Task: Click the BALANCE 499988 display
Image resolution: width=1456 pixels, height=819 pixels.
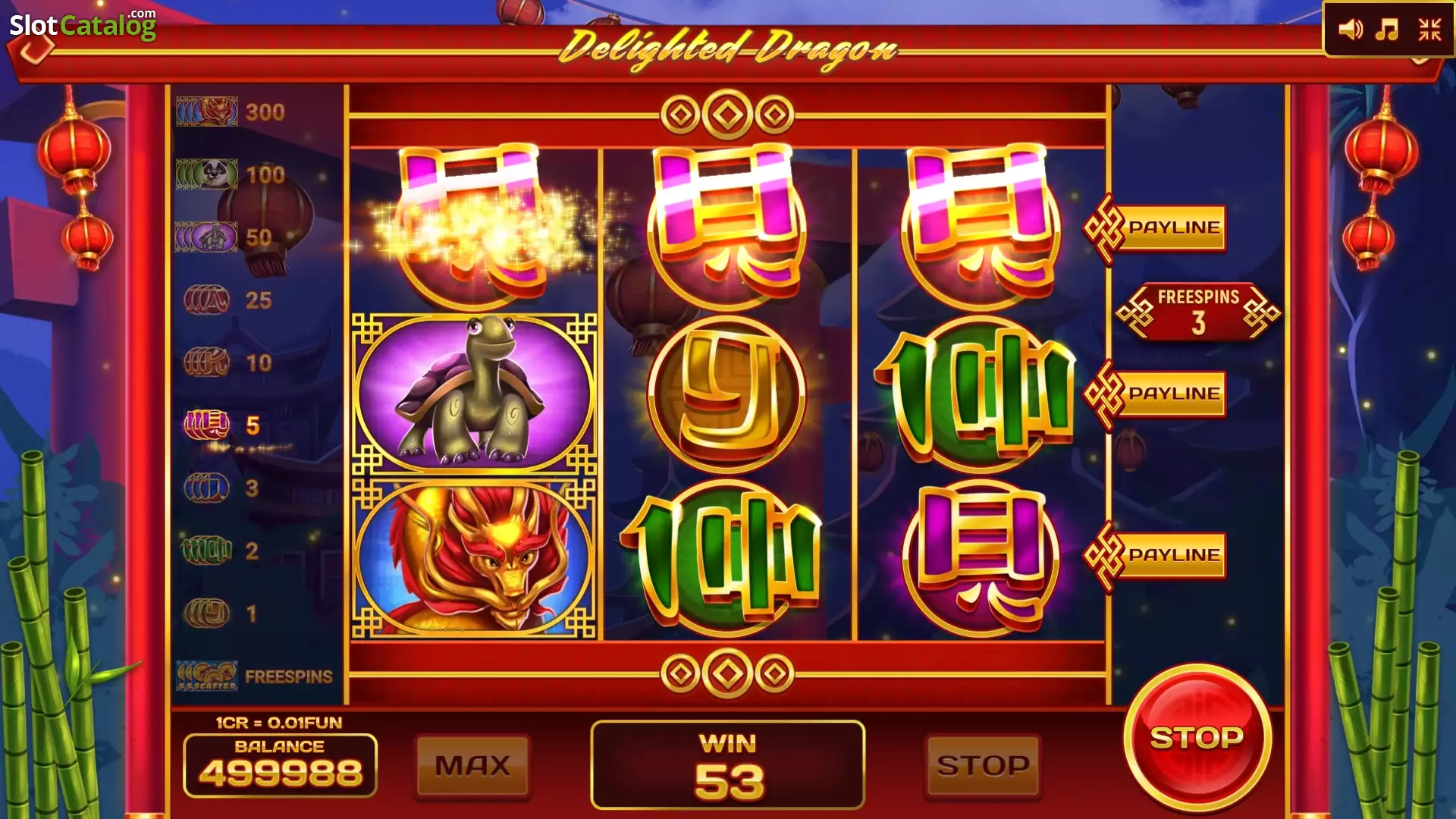Action: coord(280,764)
